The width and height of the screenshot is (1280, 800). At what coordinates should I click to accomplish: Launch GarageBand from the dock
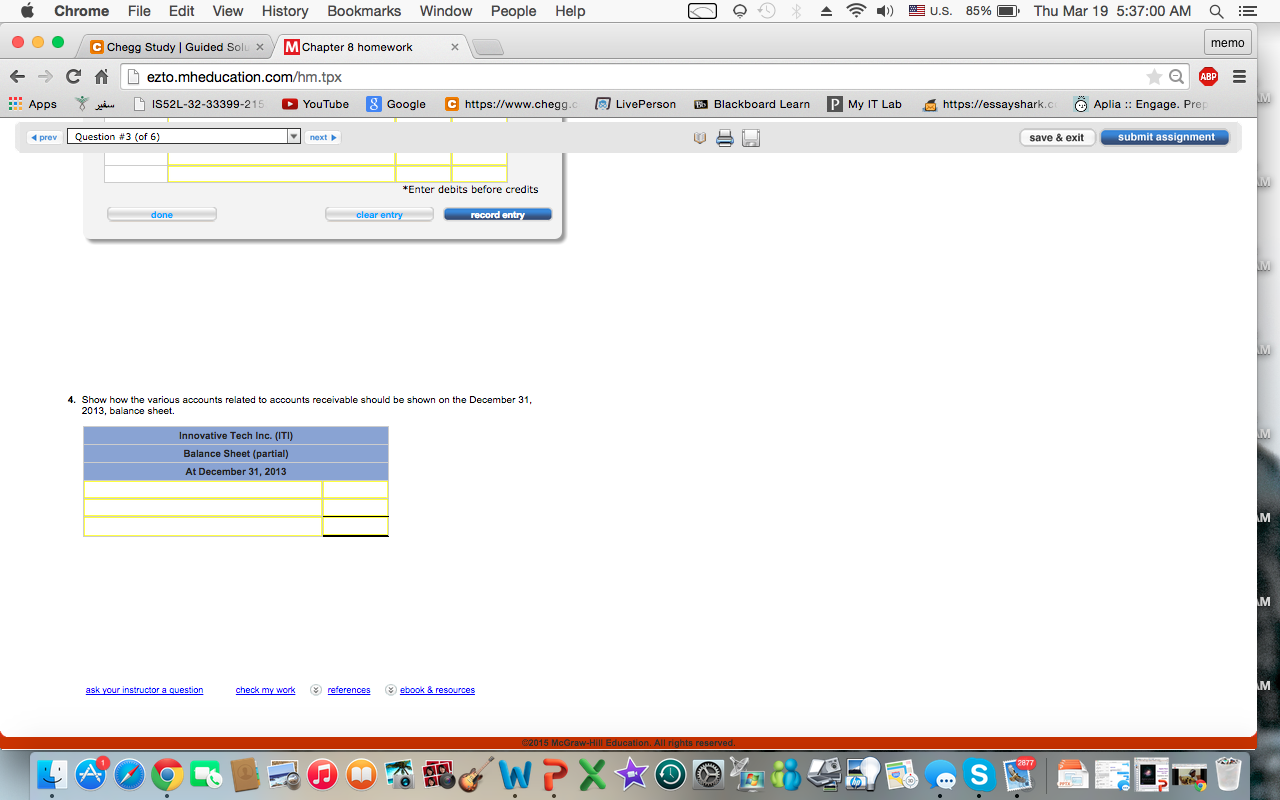476,775
